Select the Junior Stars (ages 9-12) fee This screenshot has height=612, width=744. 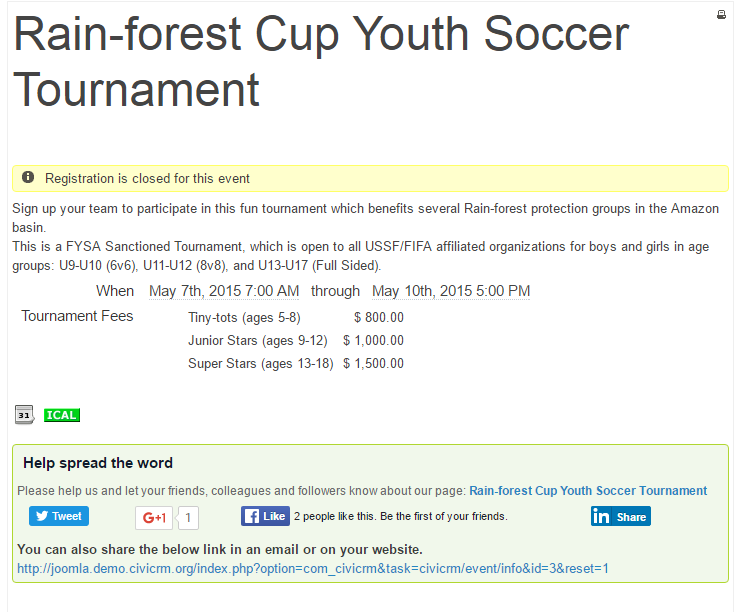[x=258, y=341]
